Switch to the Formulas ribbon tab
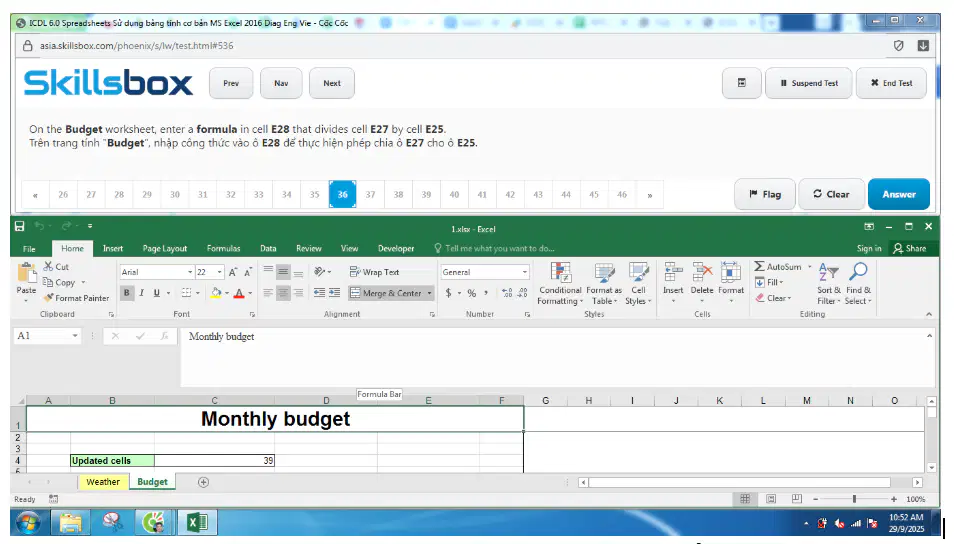This screenshot has height=544, width=954. click(x=223, y=248)
